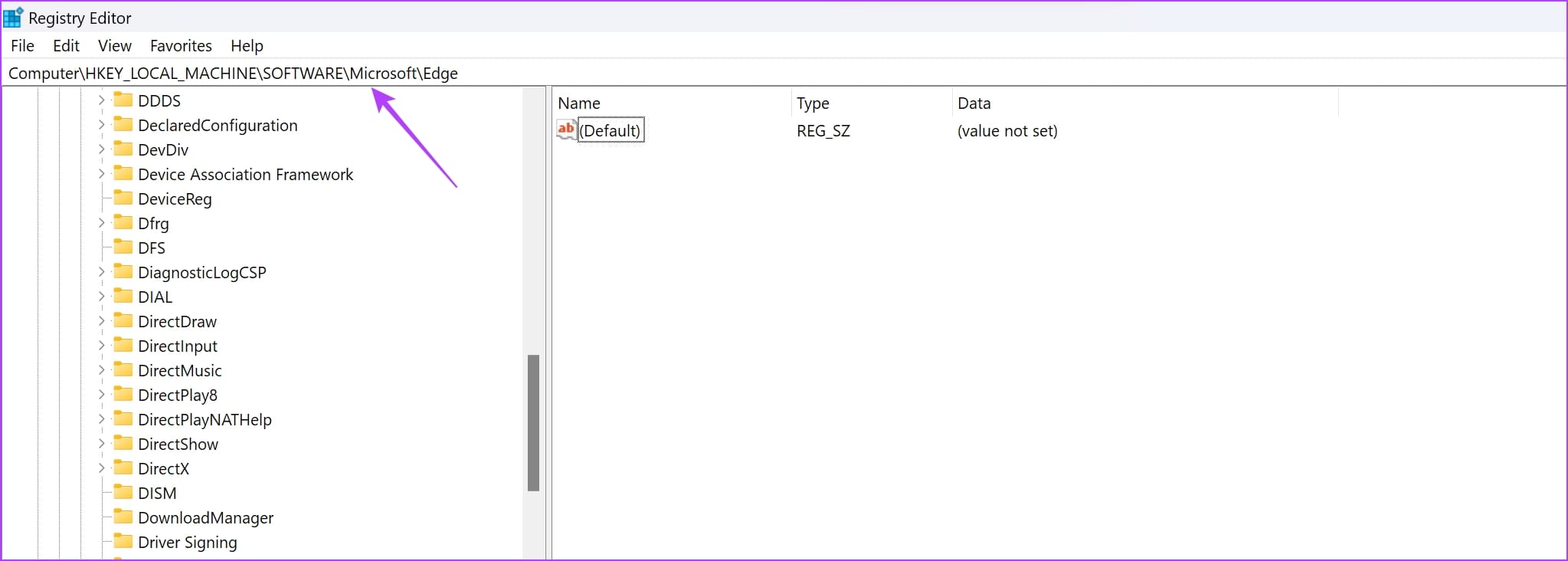Image resolution: width=1568 pixels, height=561 pixels.
Task: Click the tree pane vertical scrollbar thumb
Action: [x=533, y=422]
